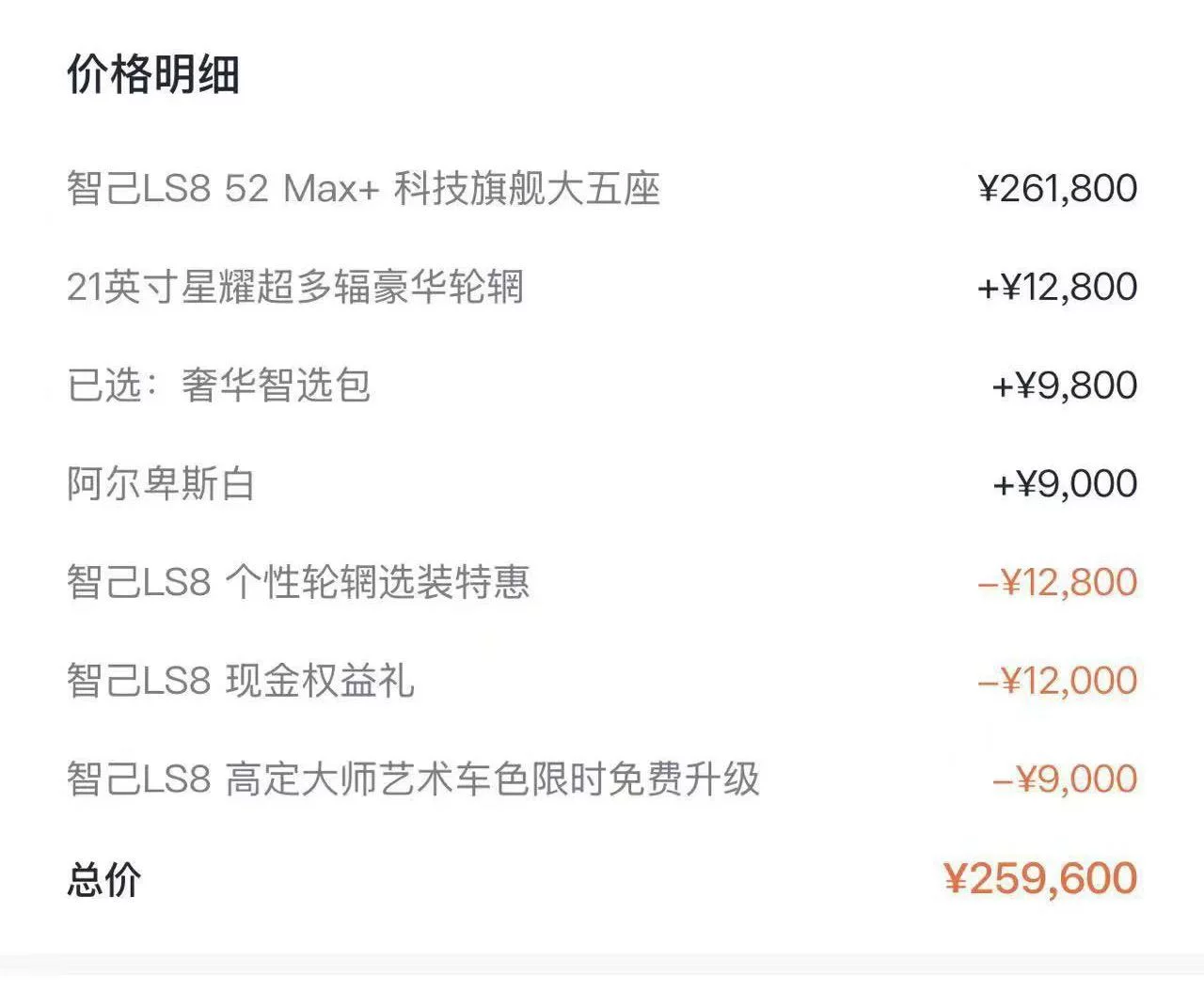The image size is (1204, 1007).
Task: Click the orange −¥12,800 discount amount
Action: (1057, 582)
